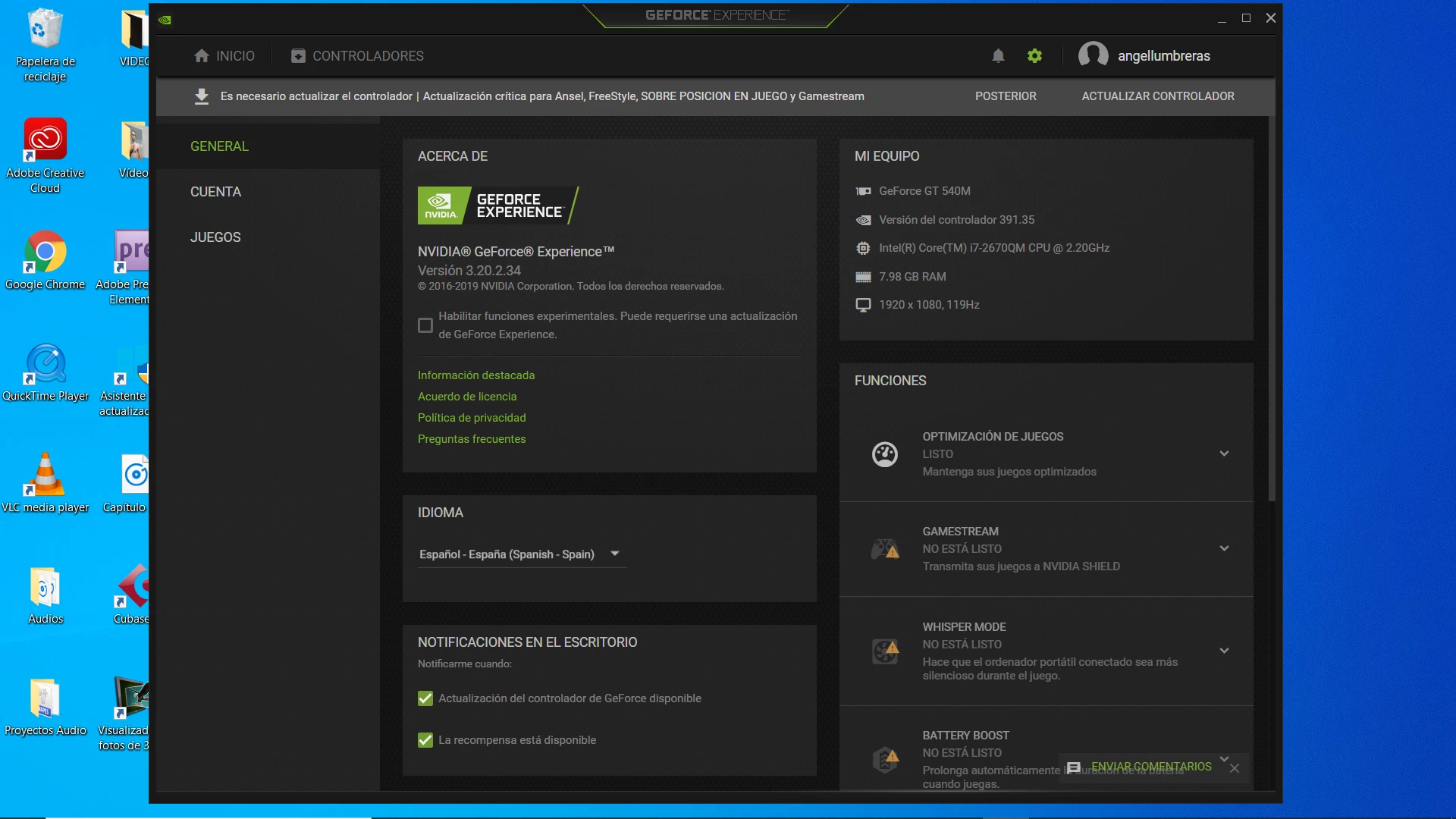The image size is (1456, 819).
Task: Expand the Whisper Mode section
Action: click(x=1224, y=651)
